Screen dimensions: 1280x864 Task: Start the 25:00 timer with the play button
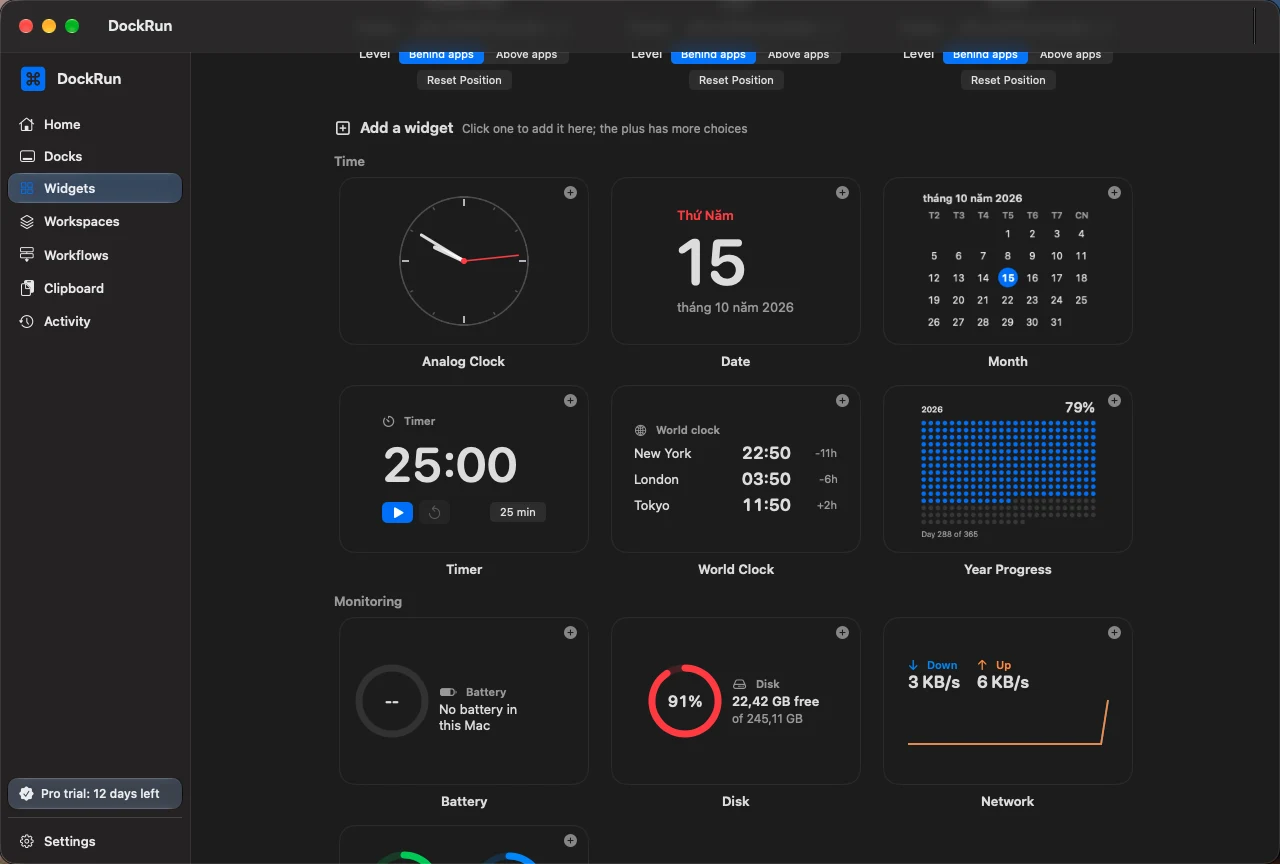tap(397, 512)
